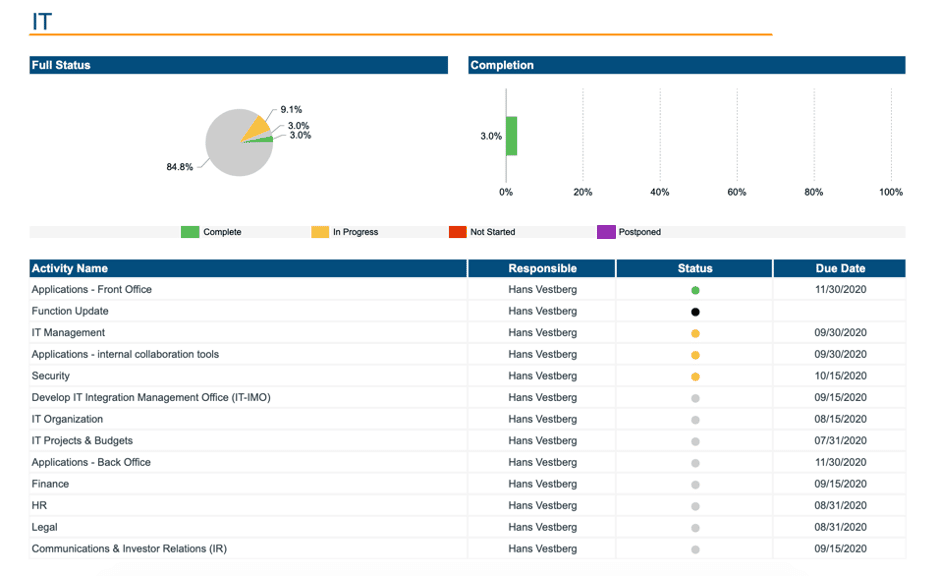Click due date 07/31/2020 for IT Projects

click(840, 440)
